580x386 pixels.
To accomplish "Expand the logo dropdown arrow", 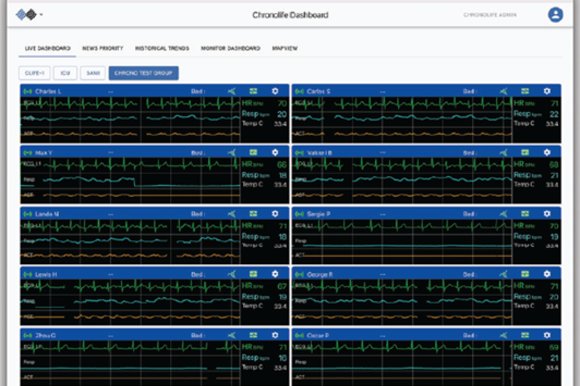I will 41,15.
